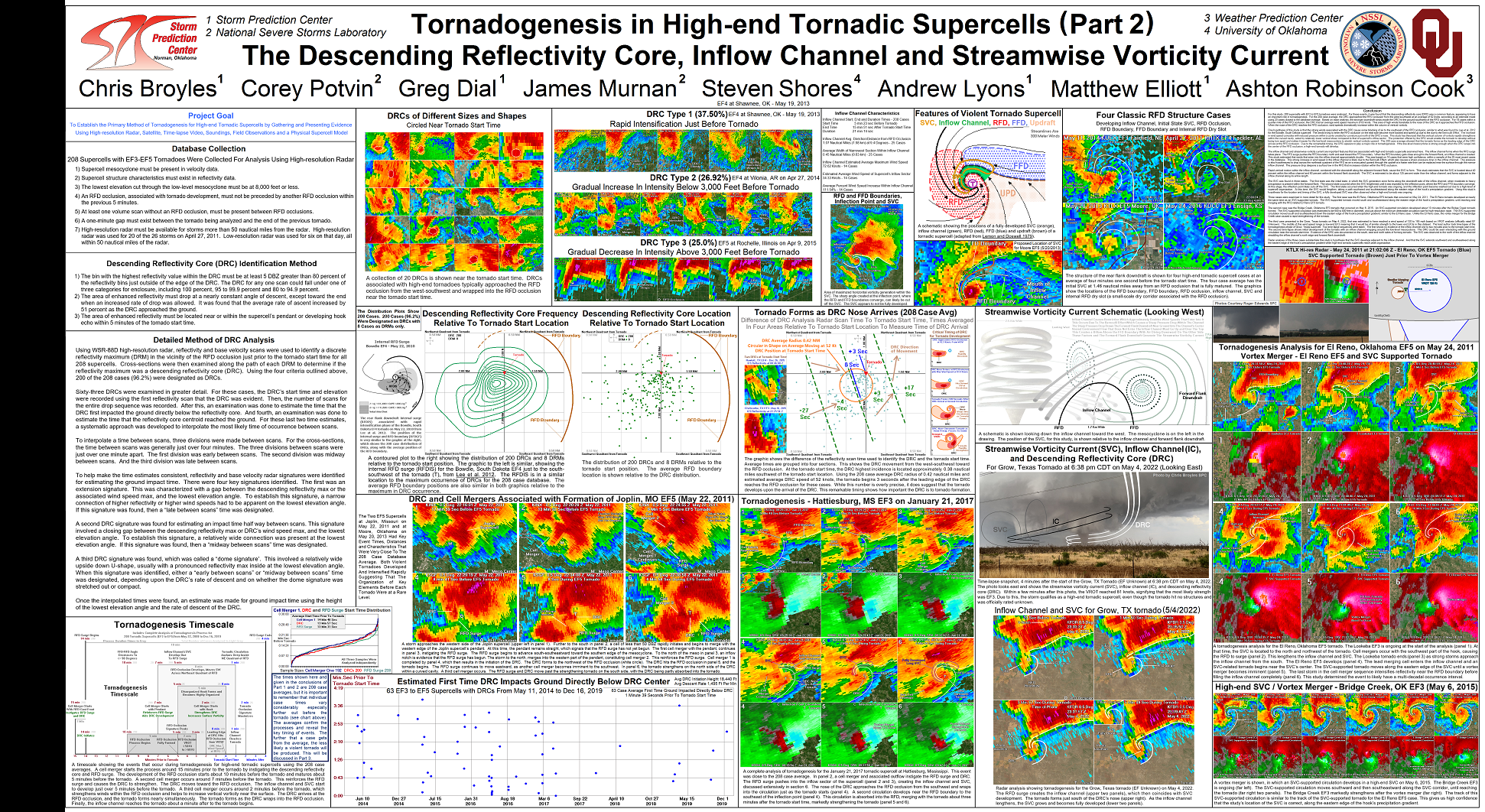The image size is (1485, 812).
Task: Click the University of Oklahoma OU logo
Action: [1436, 44]
